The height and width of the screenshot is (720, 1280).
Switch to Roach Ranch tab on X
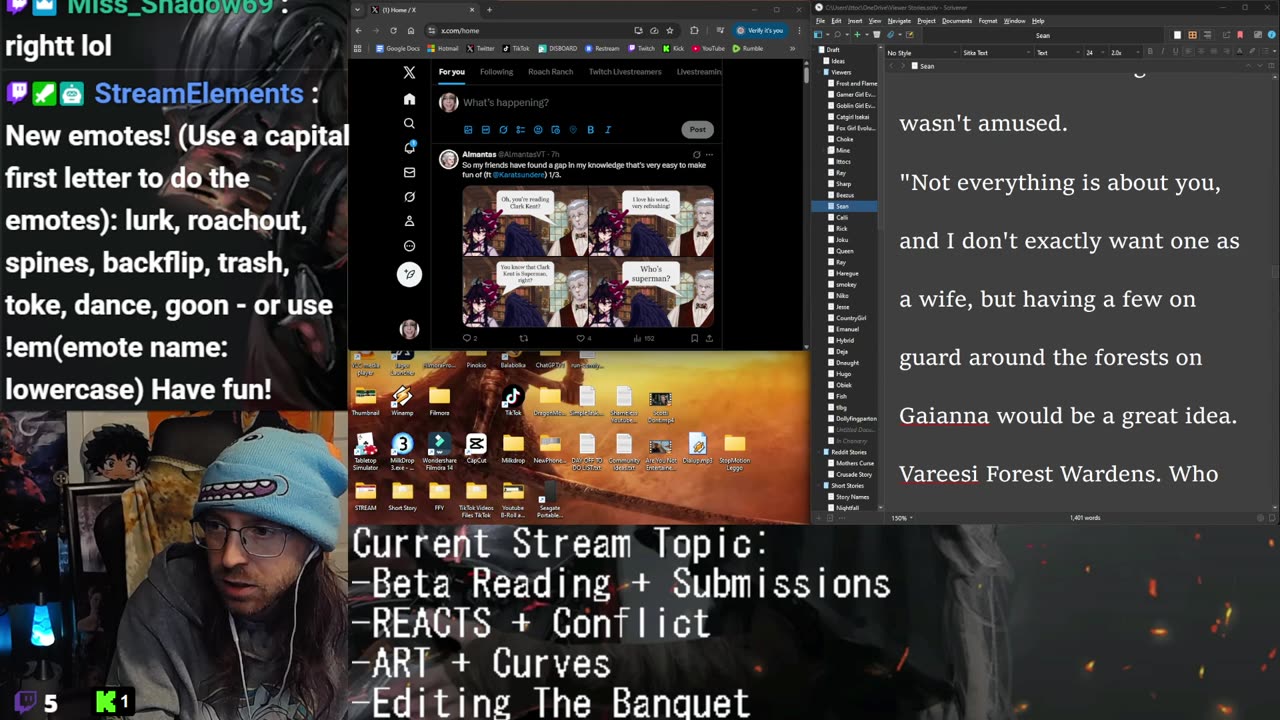click(x=551, y=72)
